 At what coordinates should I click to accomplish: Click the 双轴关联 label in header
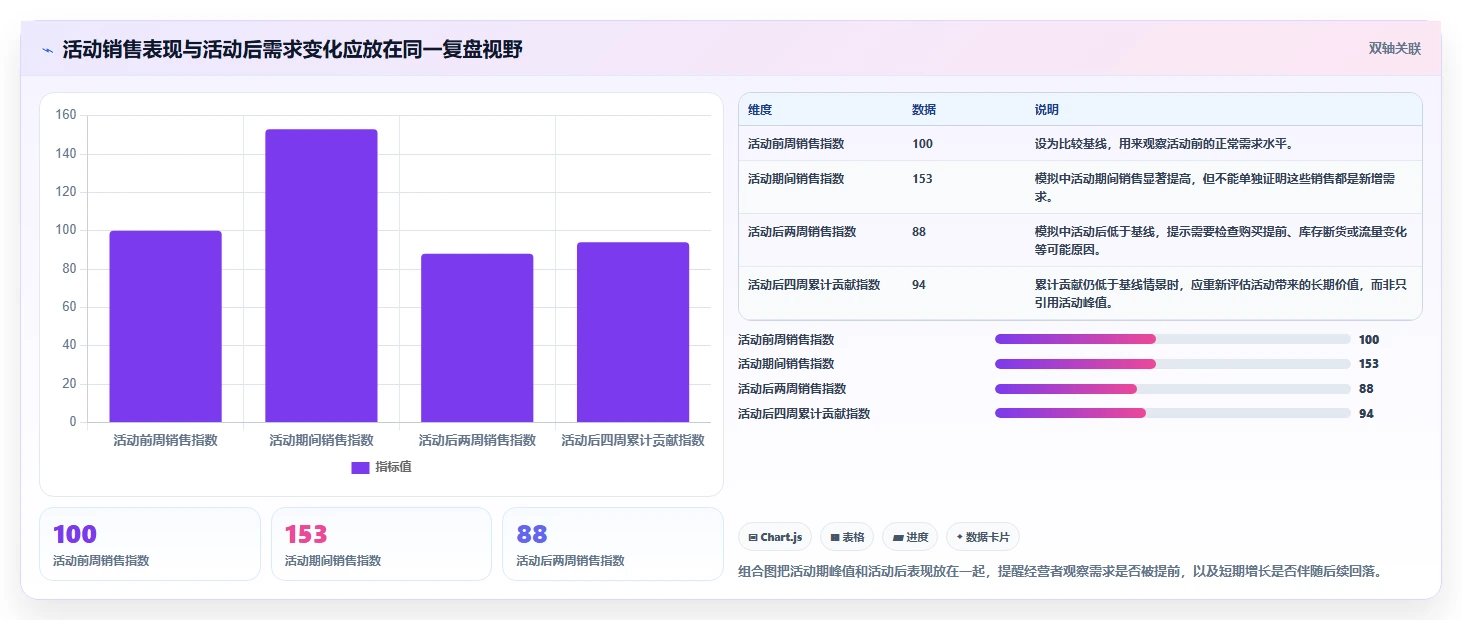pos(1395,49)
